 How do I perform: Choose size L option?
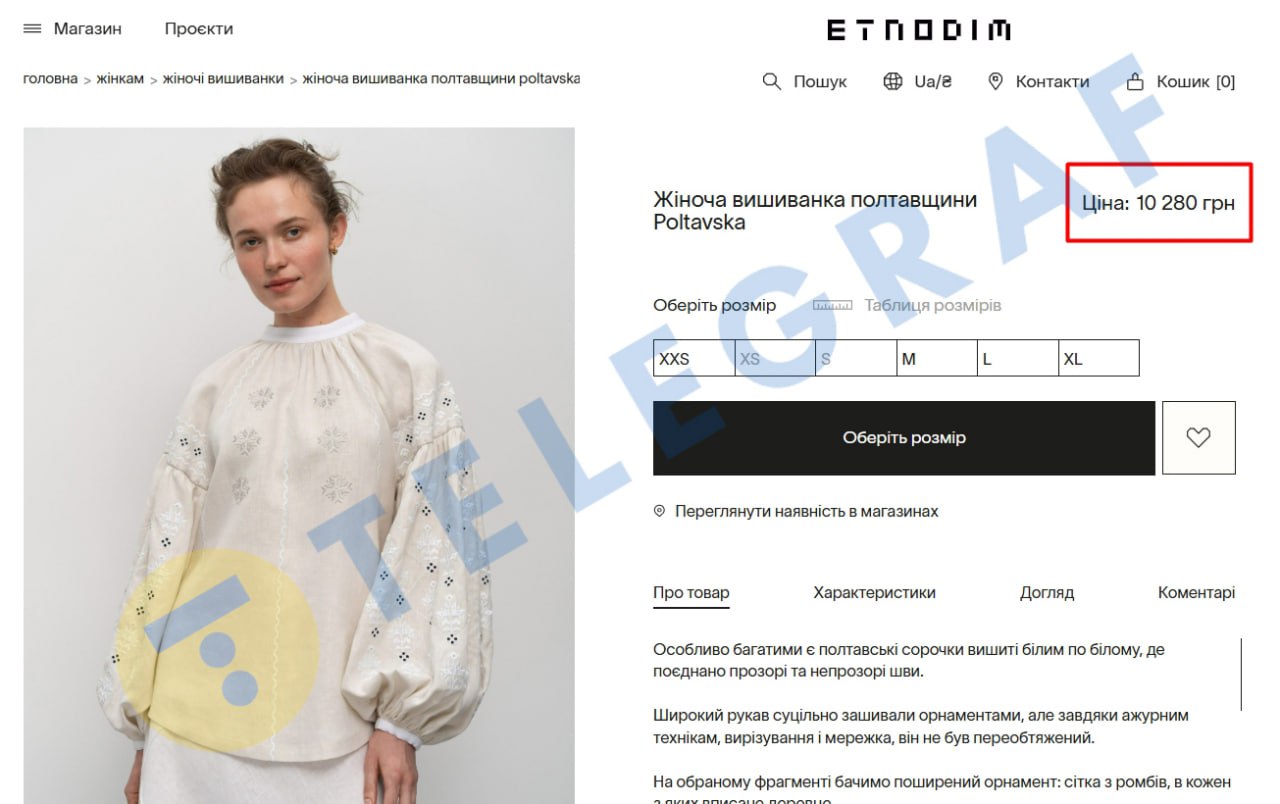coord(1018,358)
